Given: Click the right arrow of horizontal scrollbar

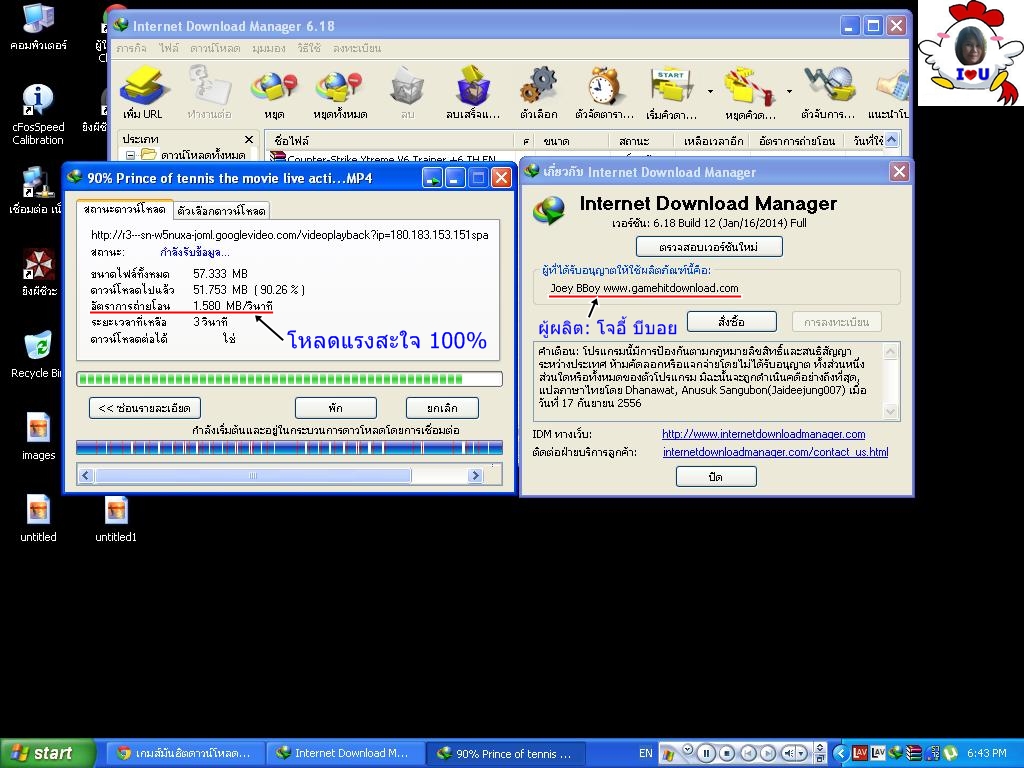Looking at the screenshot, I should (x=475, y=475).
